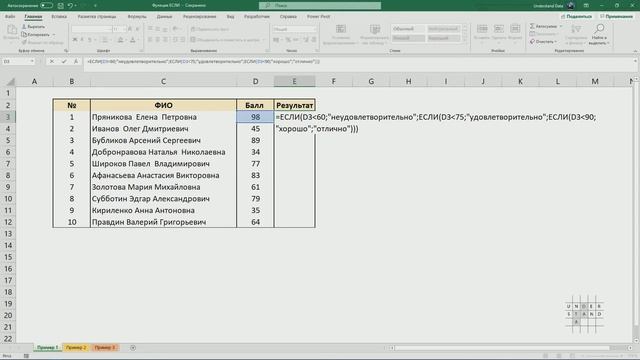Click the Результат header cell

294,105
